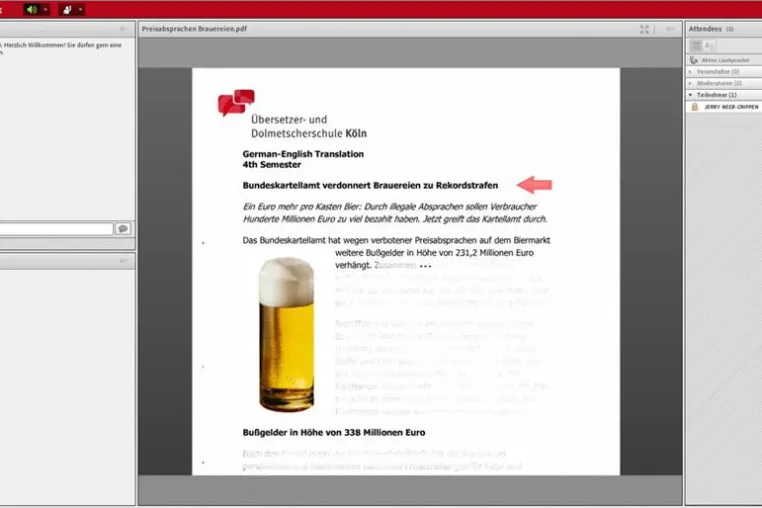This screenshot has height=508, width=762.
Task: Click the Preisabsprachen Brauereien.pdf title
Action: click(x=194, y=29)
